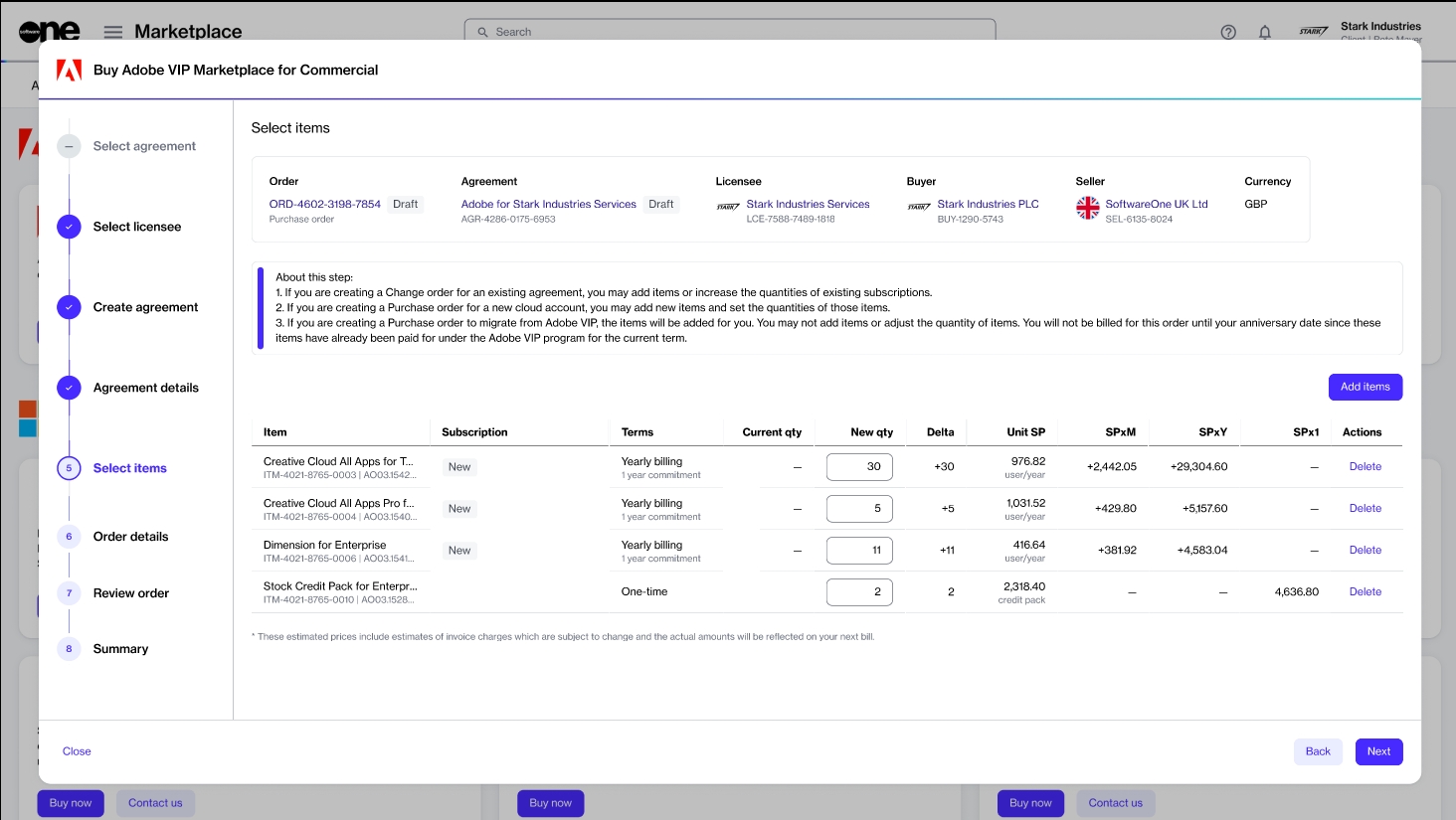The width and height of the screenshot is (1456, 820).
Task: Click the Create agreement step checkmark circle
Action: tap(69, 307)
